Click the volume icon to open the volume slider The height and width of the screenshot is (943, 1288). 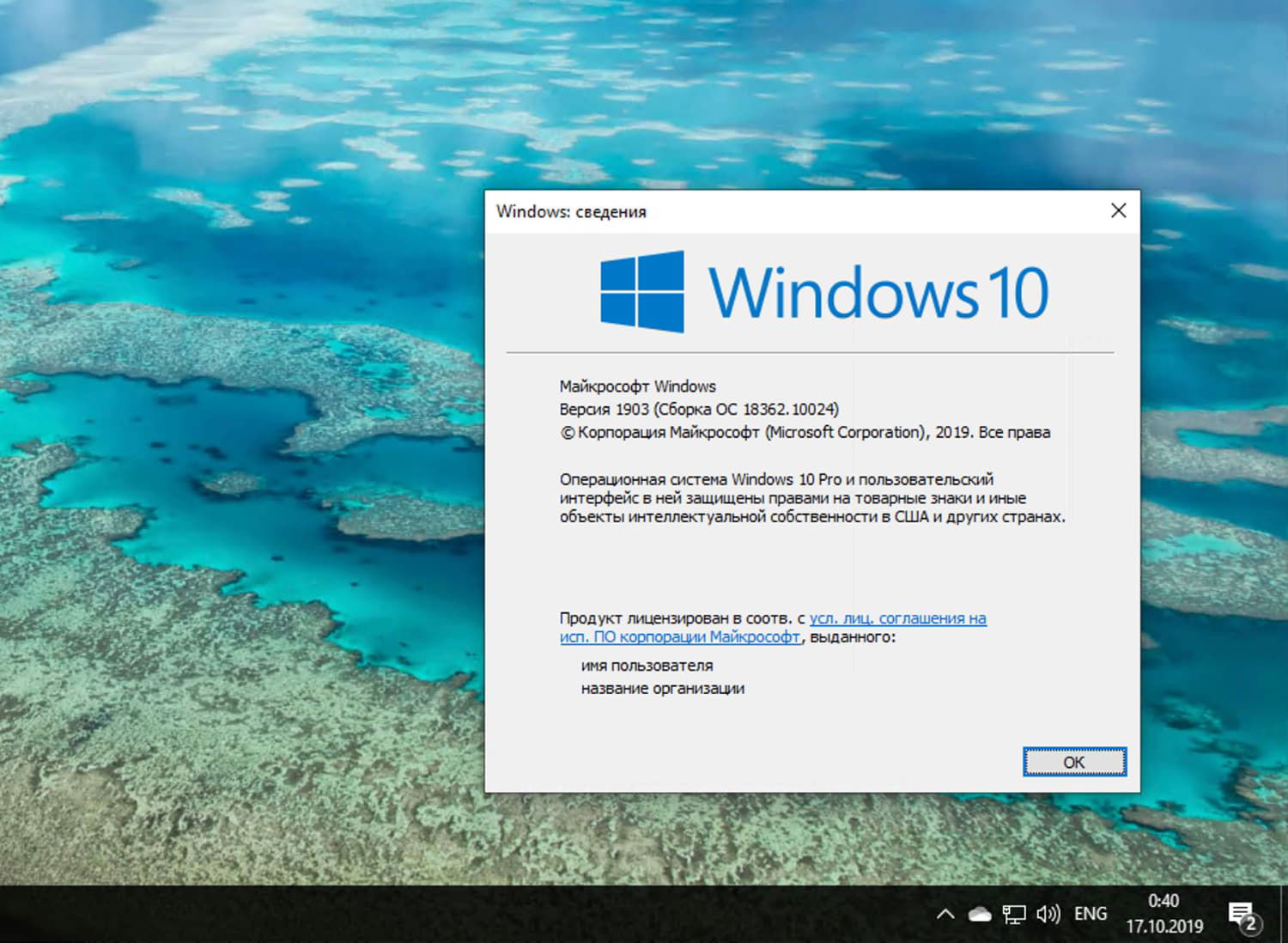point(1049,913)
